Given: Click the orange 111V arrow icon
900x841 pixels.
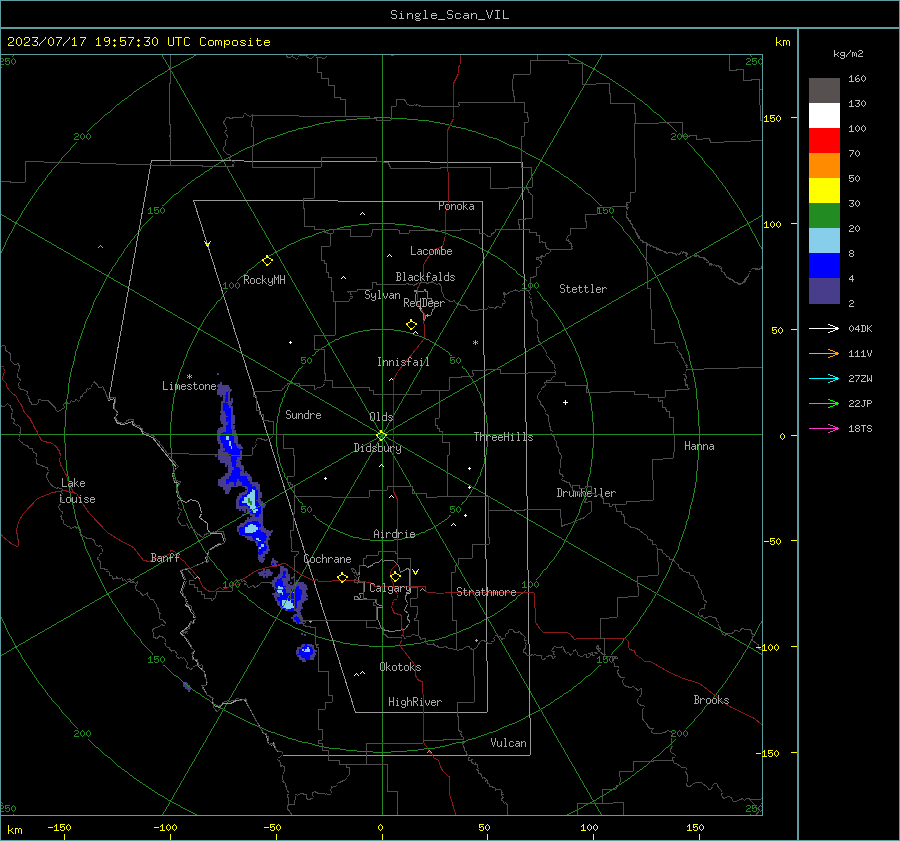Looking at the screenshot, I should [x=824, y=354].
